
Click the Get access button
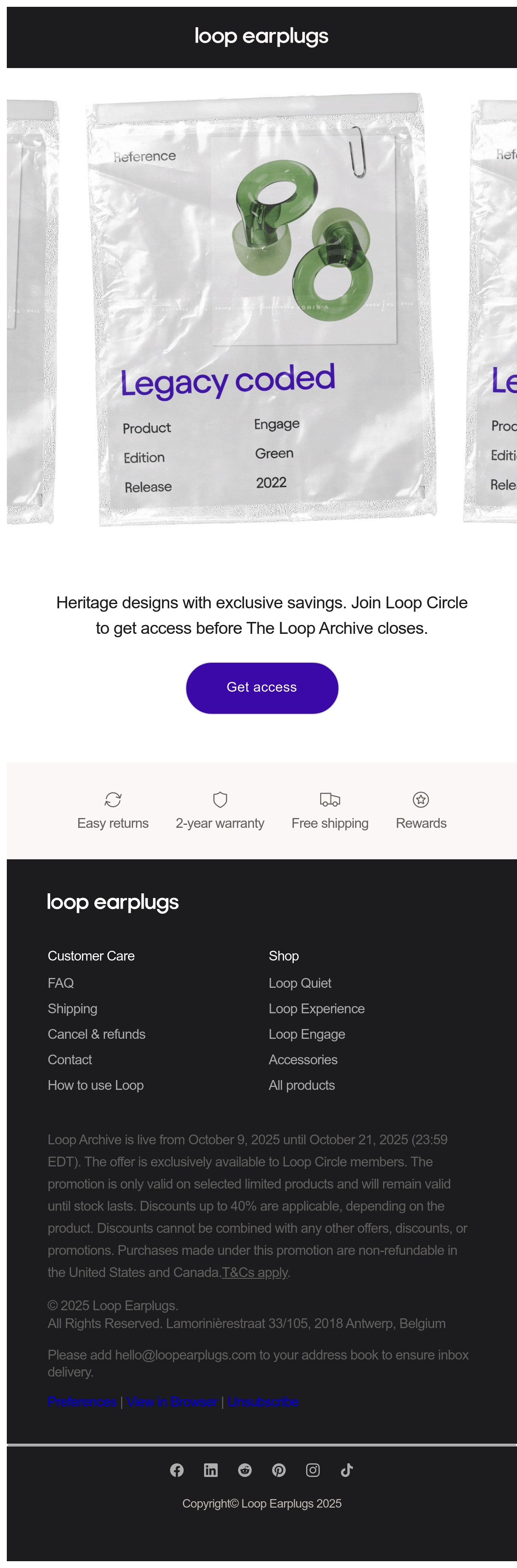pos(262,688)
